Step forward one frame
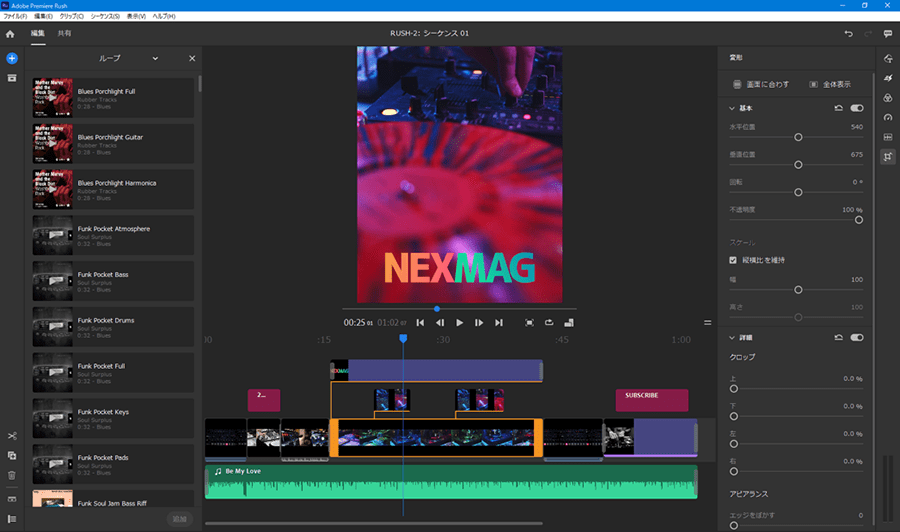The image size is (900, 532). [479, 323]
